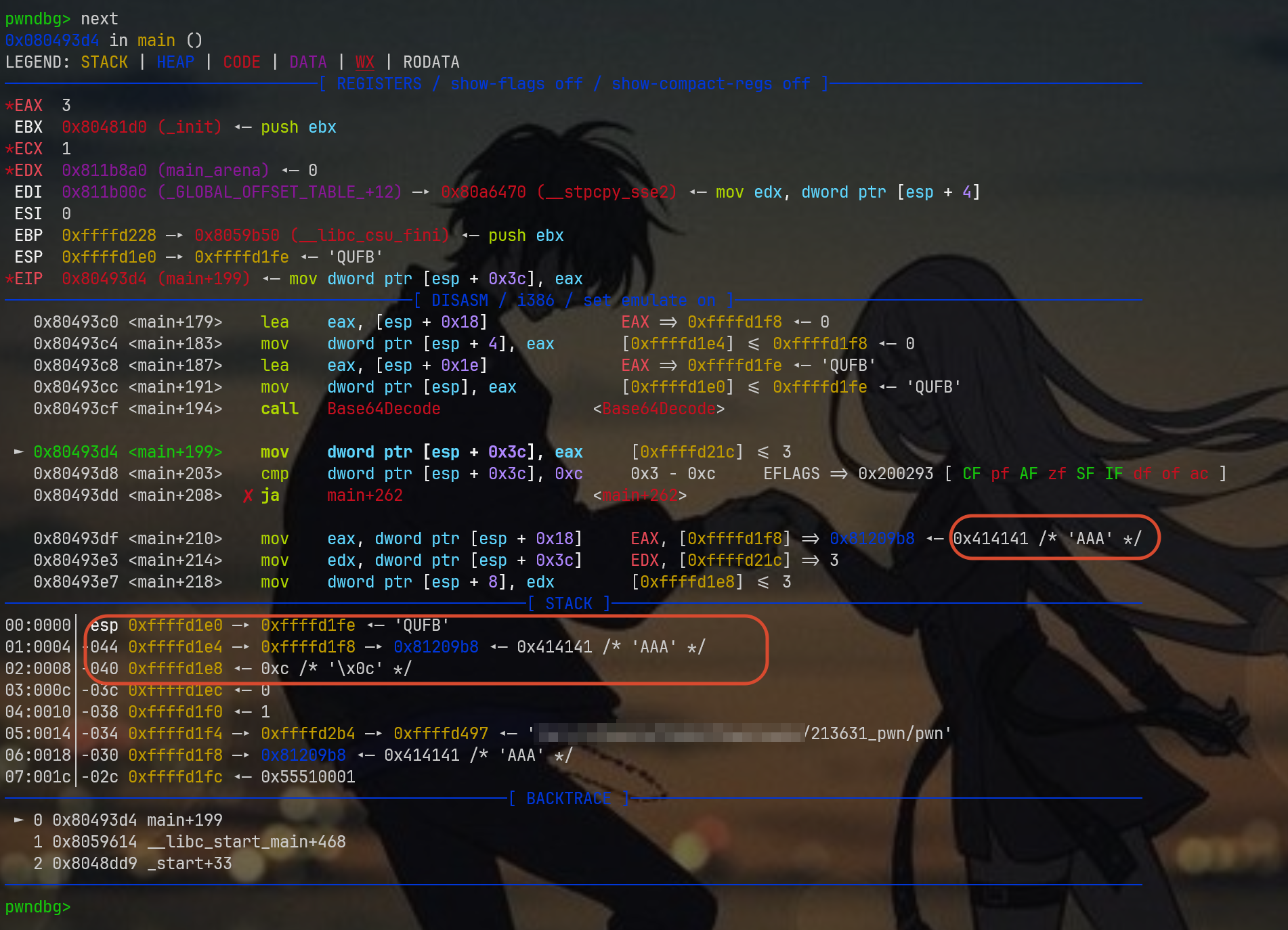The height and width of the screenshot is (930, 1288).
Task: Click heap pointer 0x81209b8 at offset 06:0018
Action: tap(303, 755)
